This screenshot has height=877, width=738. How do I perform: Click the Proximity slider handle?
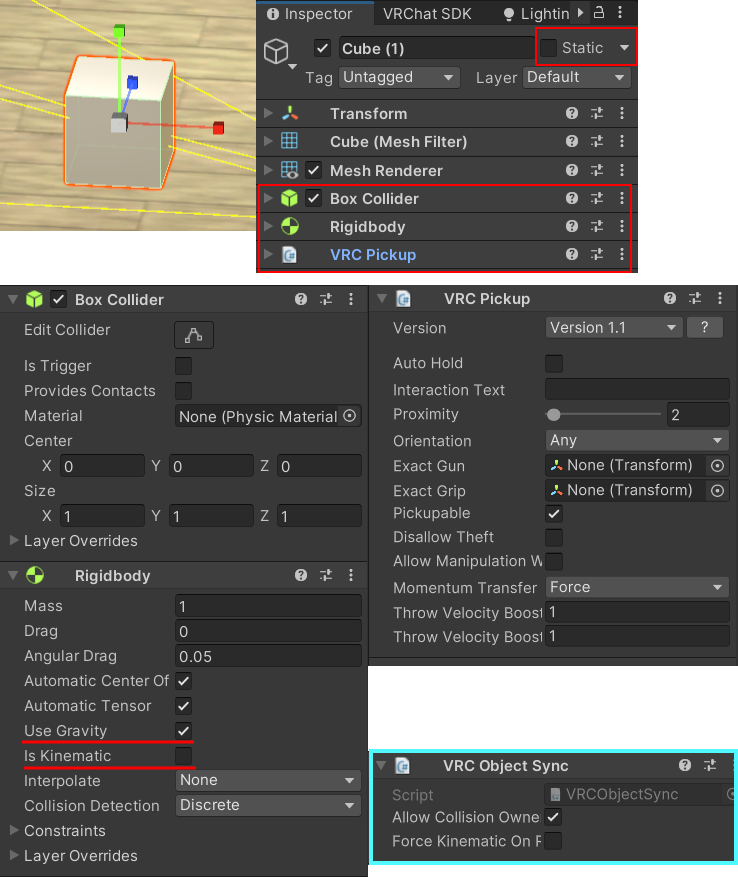click(554, 414)
